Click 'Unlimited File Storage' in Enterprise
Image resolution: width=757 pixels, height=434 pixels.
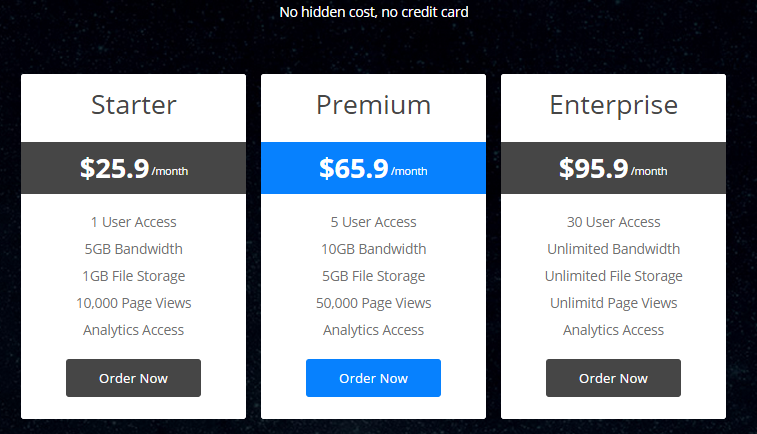point(614,276)
